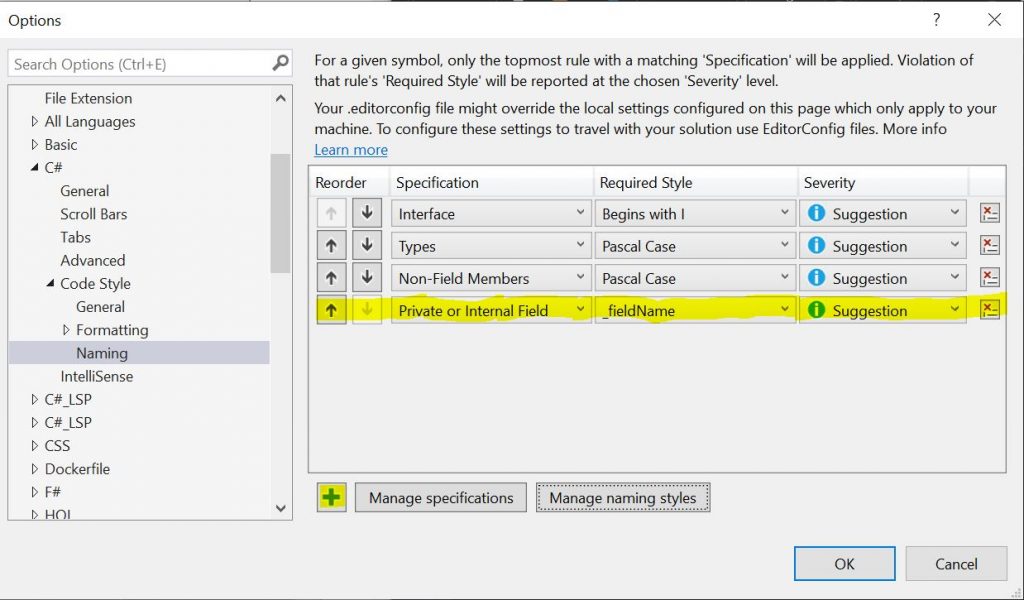Click the green plus add rule icon
The height and width of the screenshot is (600, 1024).
(x=332, y=497)
